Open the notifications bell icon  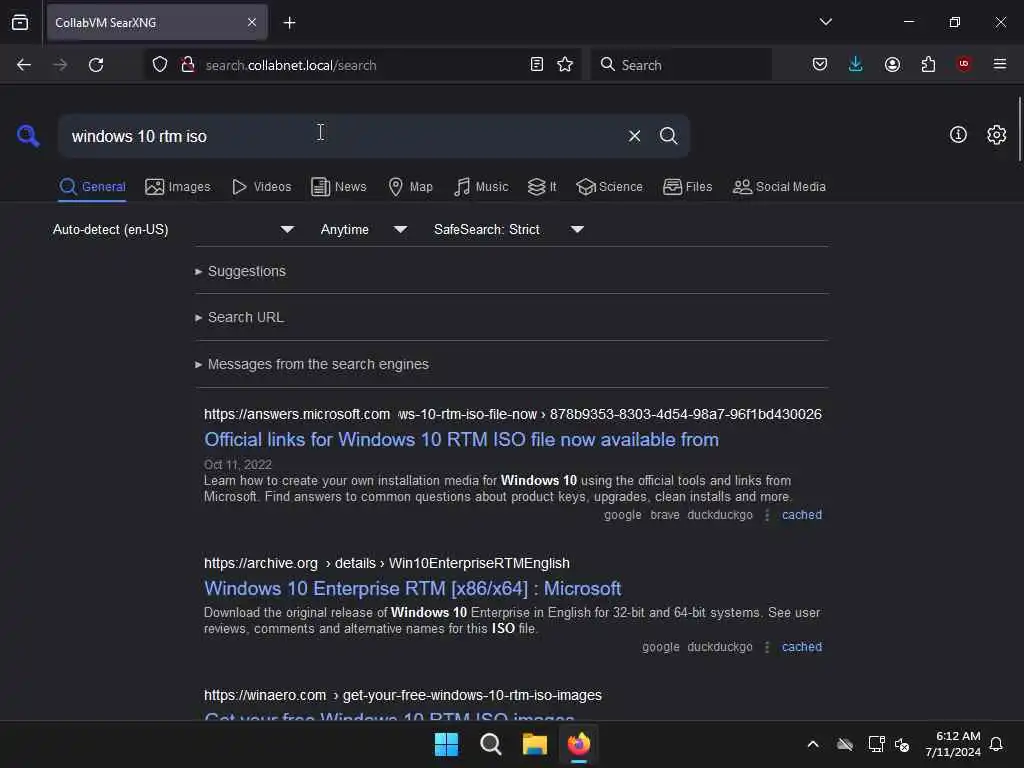[996, 744]
